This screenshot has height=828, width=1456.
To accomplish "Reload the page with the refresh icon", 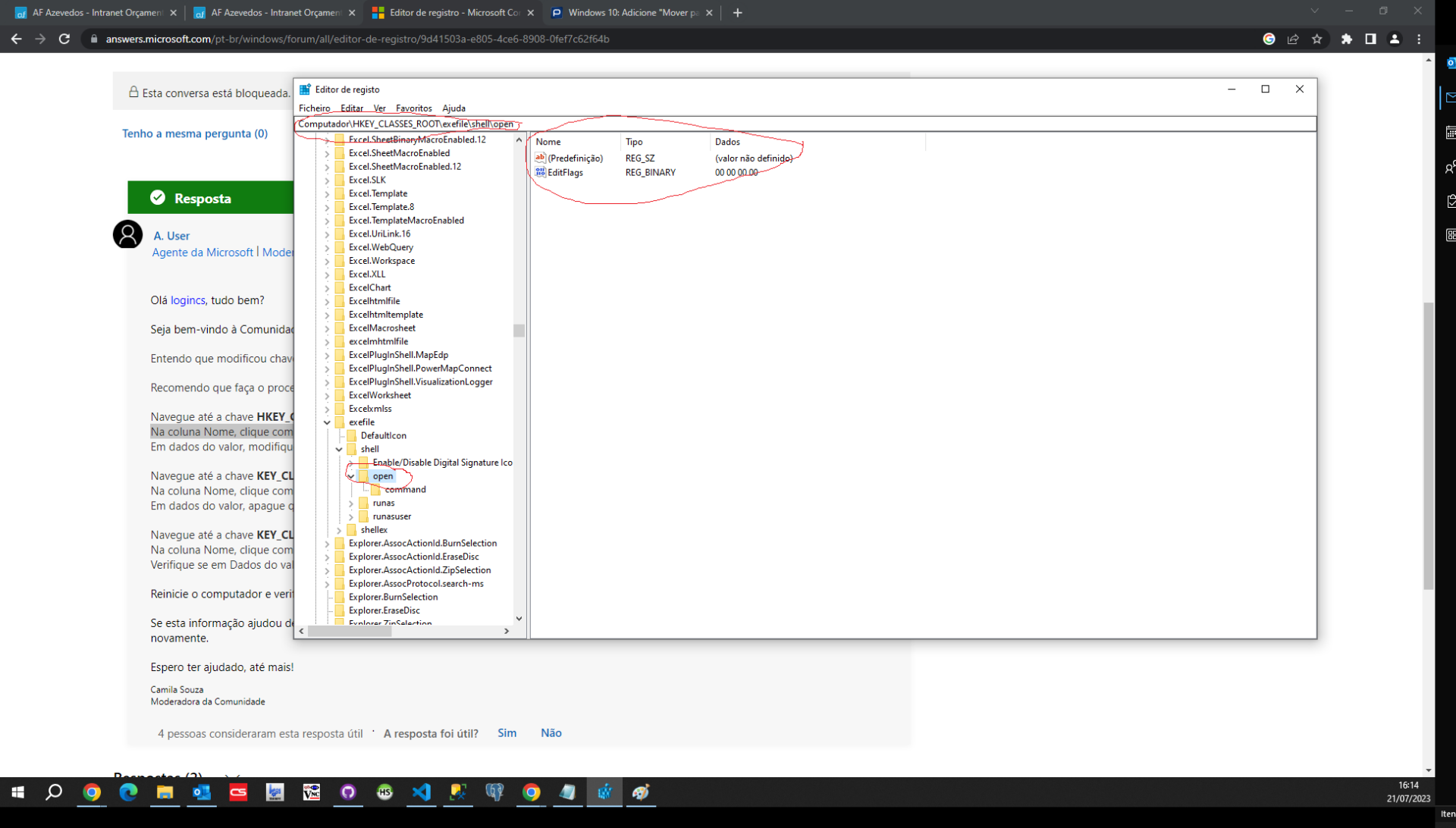I will pyautogui.click(x=64, y=39).
